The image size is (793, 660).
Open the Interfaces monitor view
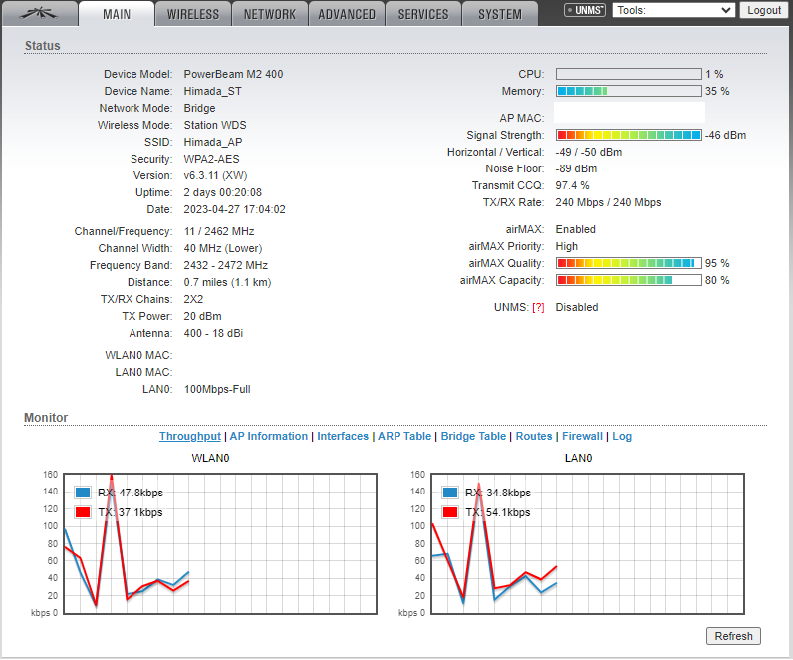click(343, 437)
